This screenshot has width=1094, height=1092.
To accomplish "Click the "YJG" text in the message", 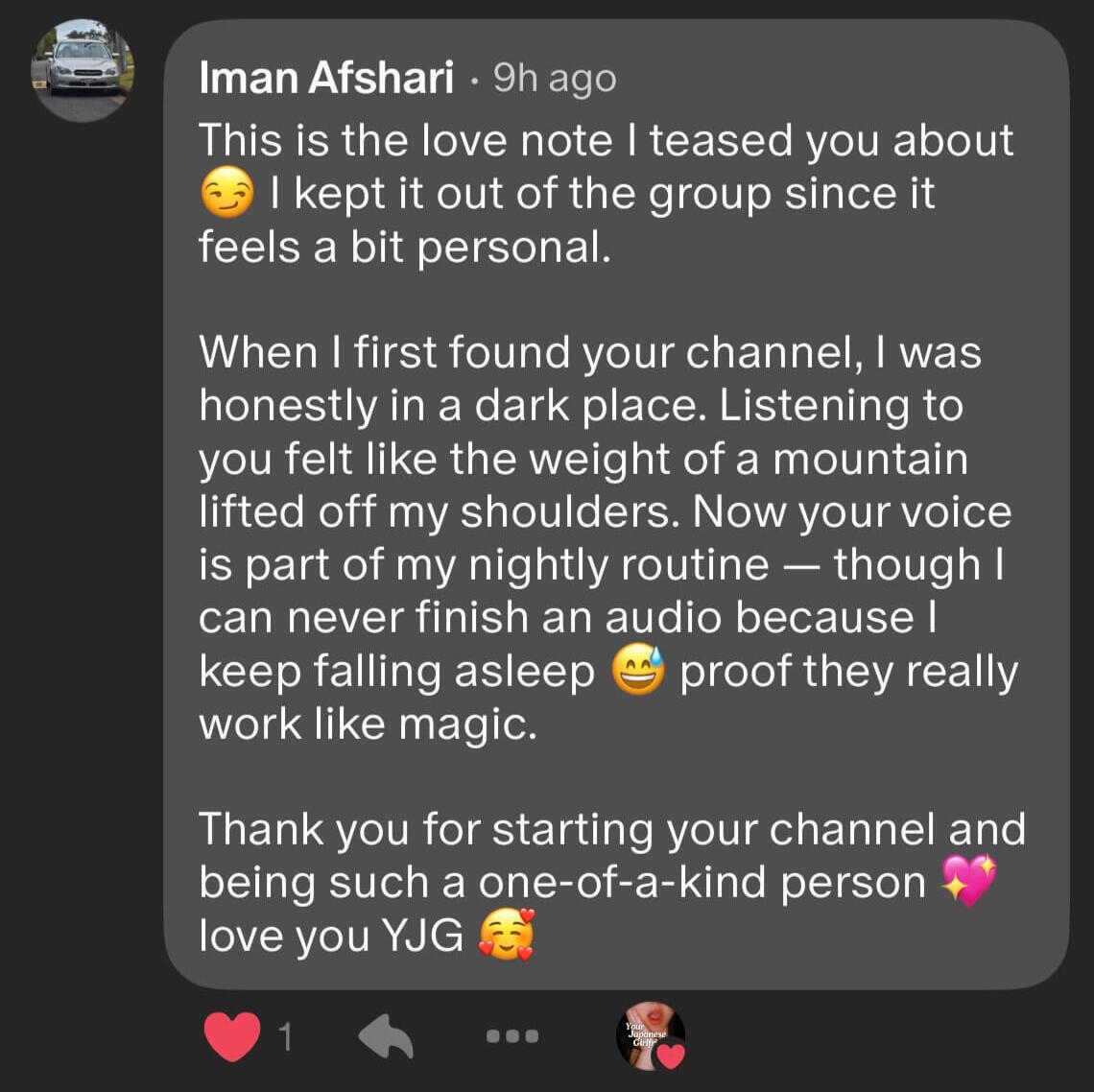I will [423, 936].
